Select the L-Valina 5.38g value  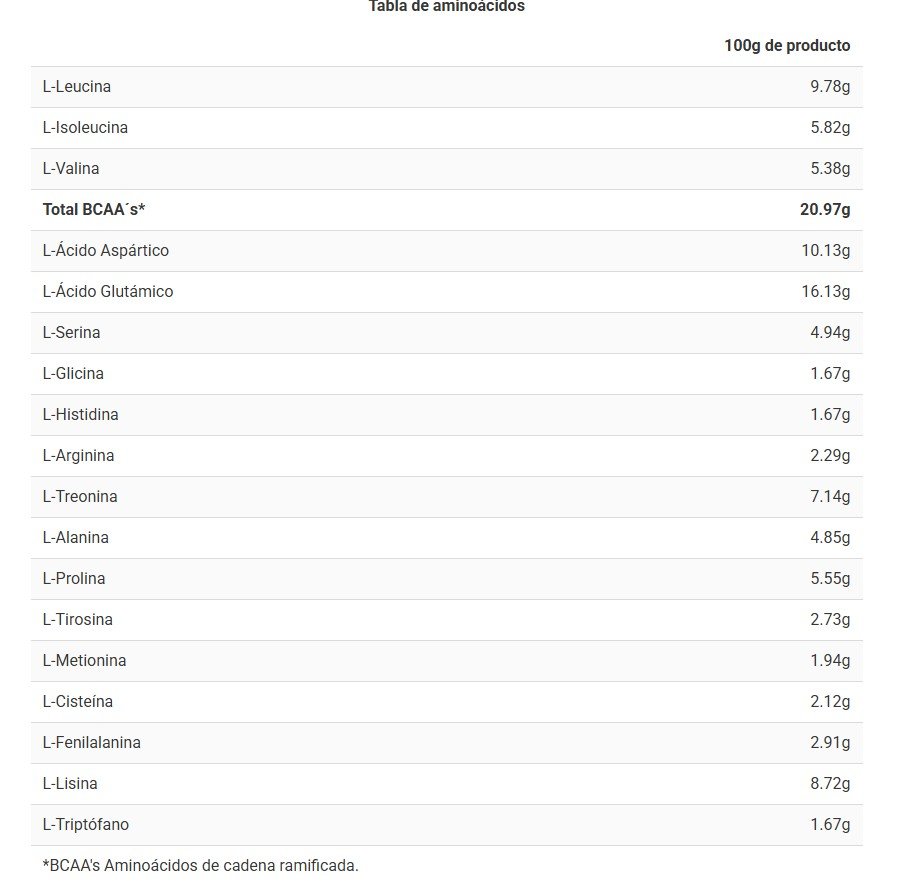pos(830,169)
